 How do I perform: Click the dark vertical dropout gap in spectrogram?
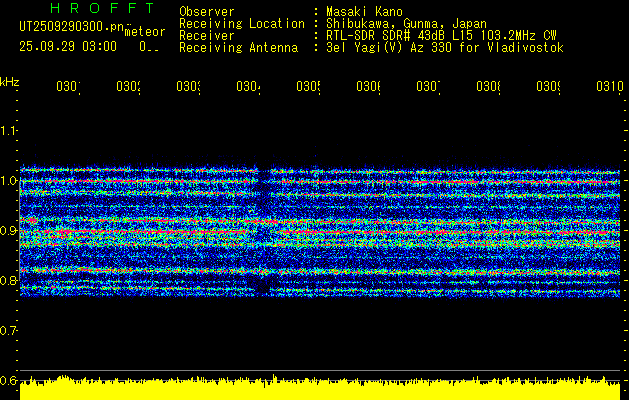tap(263, 233)
